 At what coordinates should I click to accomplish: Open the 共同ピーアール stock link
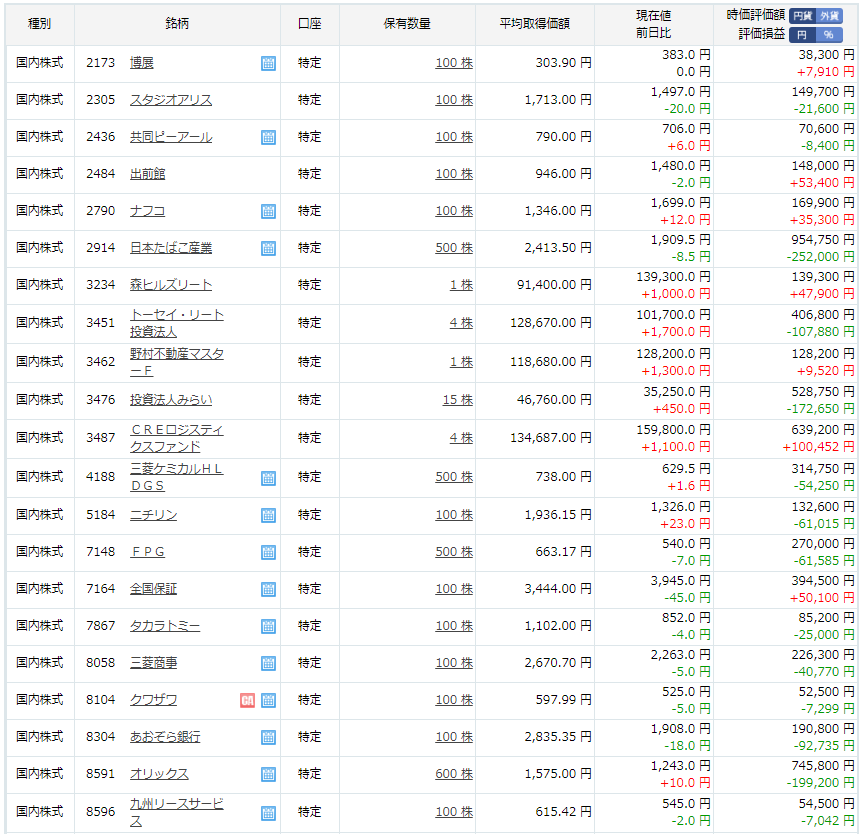(x=171, y=137)
